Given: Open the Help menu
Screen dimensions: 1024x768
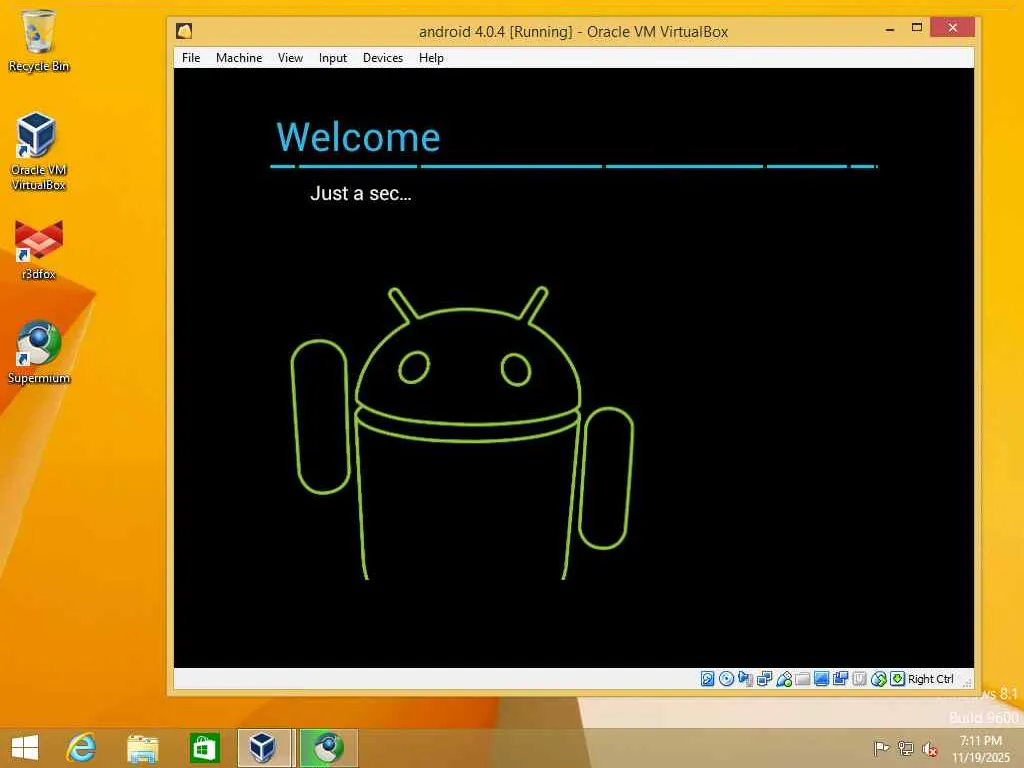Looking at the screenshot, I should pos(431,57).
